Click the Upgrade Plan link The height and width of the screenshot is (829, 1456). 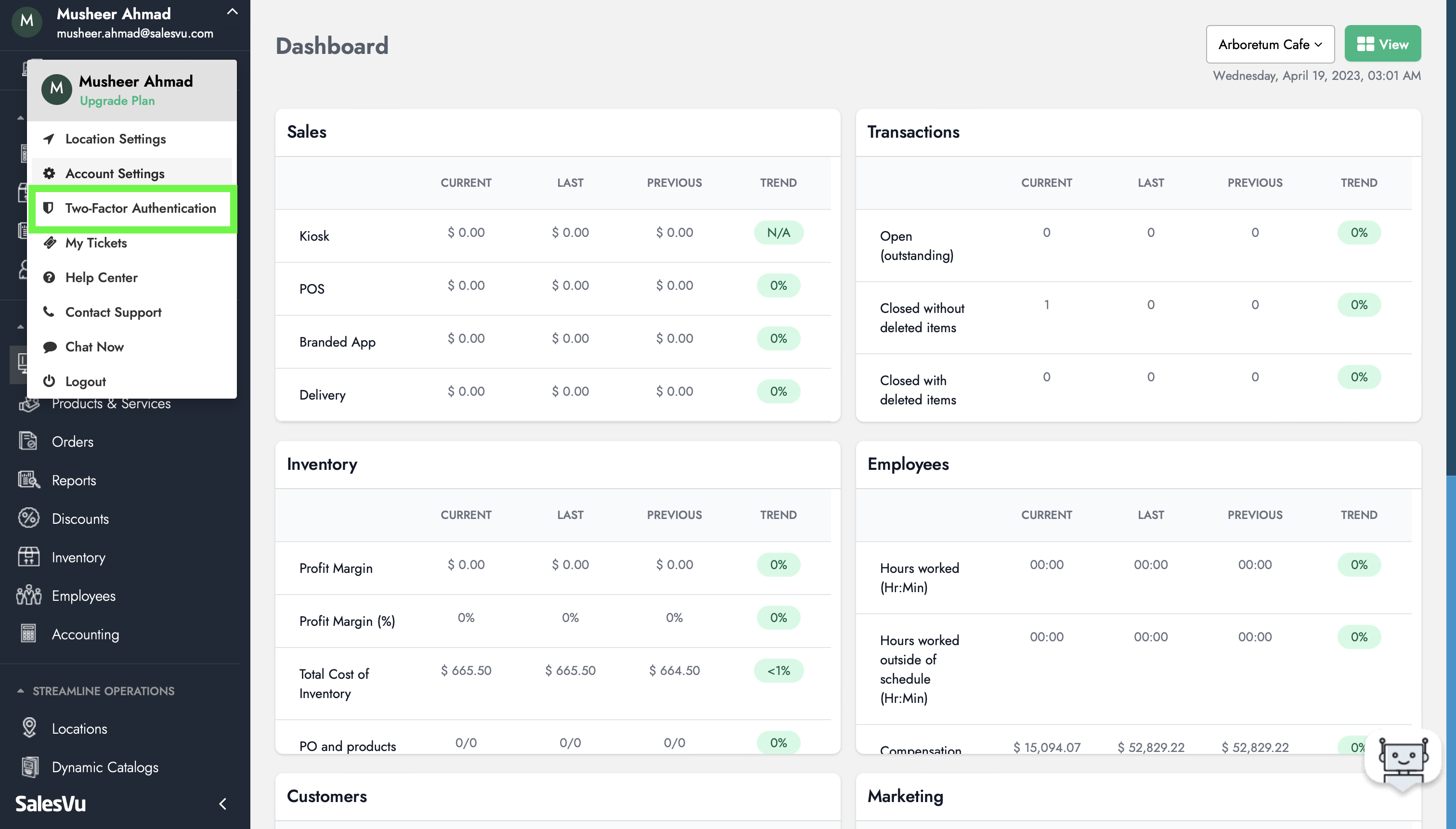117,101
